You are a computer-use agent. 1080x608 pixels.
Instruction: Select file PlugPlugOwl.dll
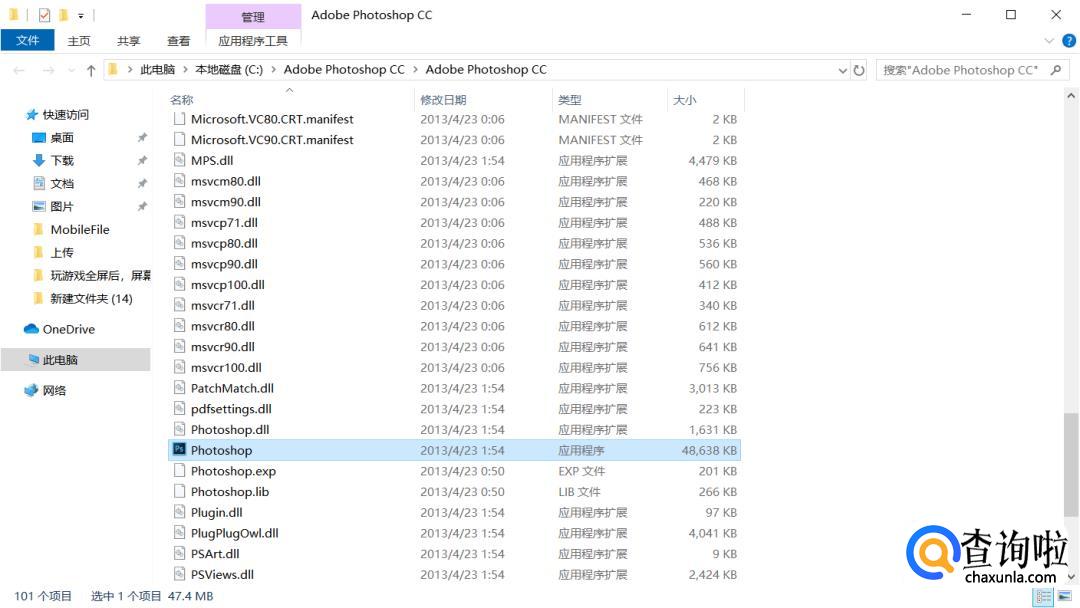pyautogui.click(x=235, y=533)
